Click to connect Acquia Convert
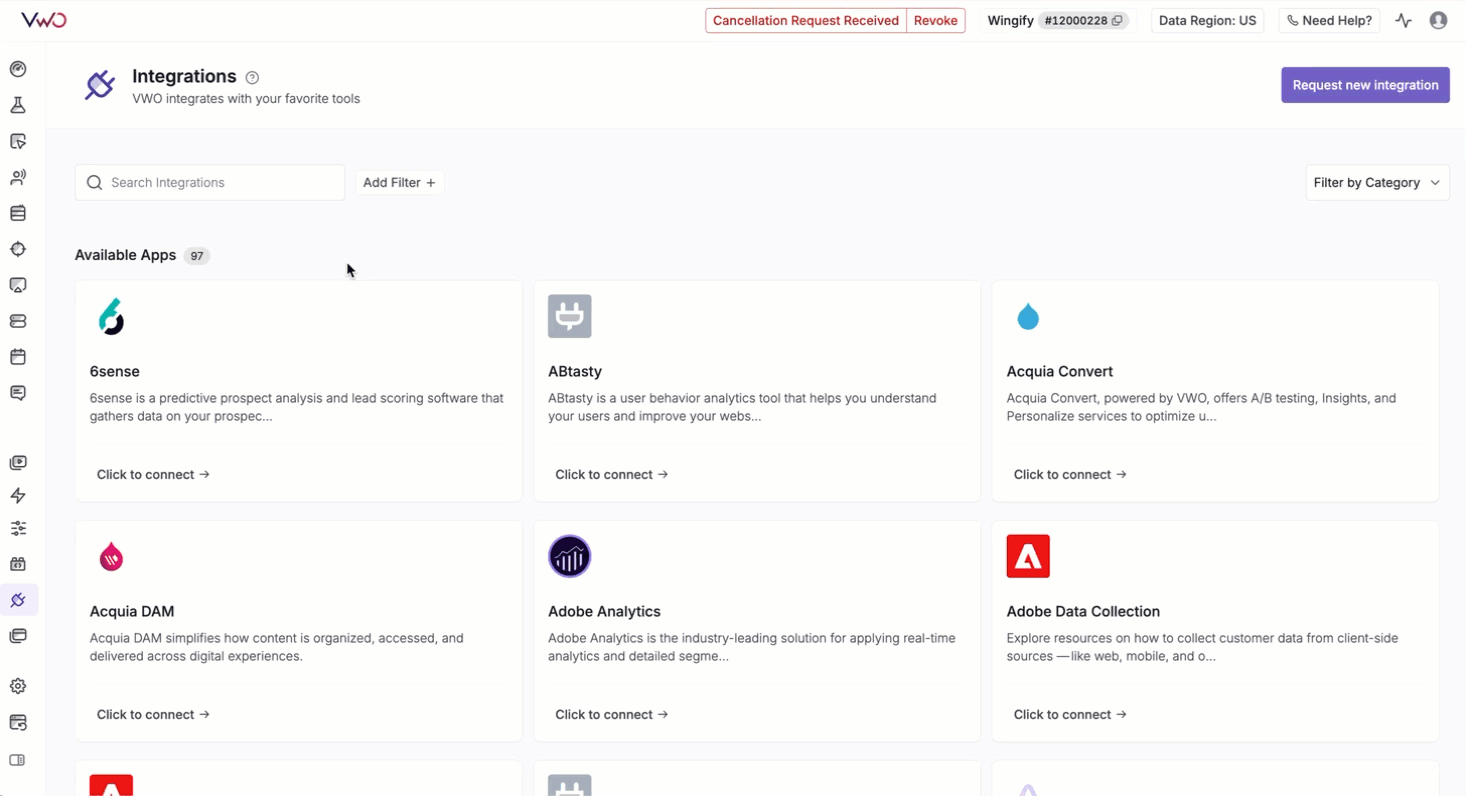This screenshot has height=796, width=1466. (x=1070, y=475)
